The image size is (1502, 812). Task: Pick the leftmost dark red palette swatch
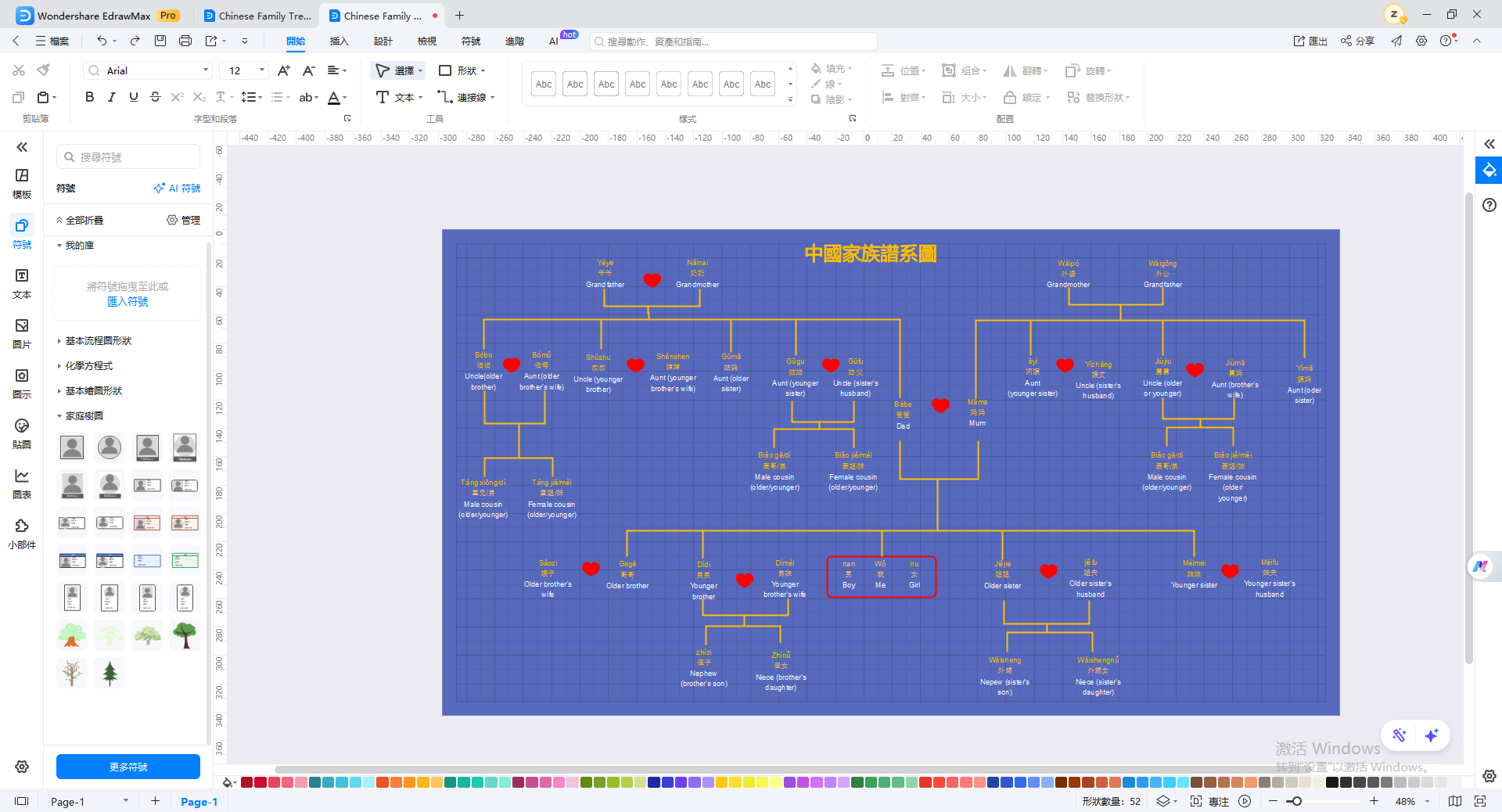point(246,782)
